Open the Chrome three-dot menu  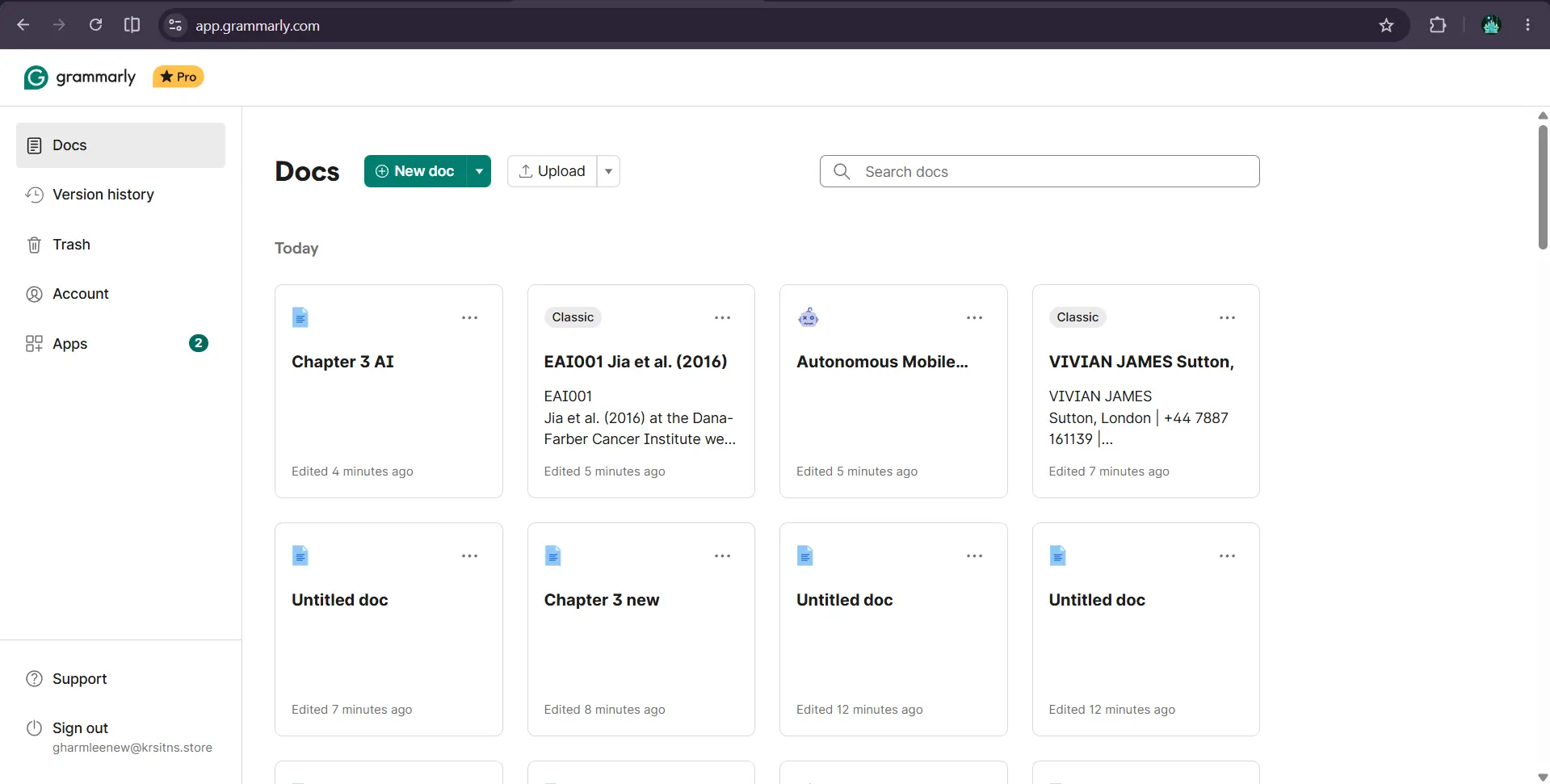(1527, 25)
